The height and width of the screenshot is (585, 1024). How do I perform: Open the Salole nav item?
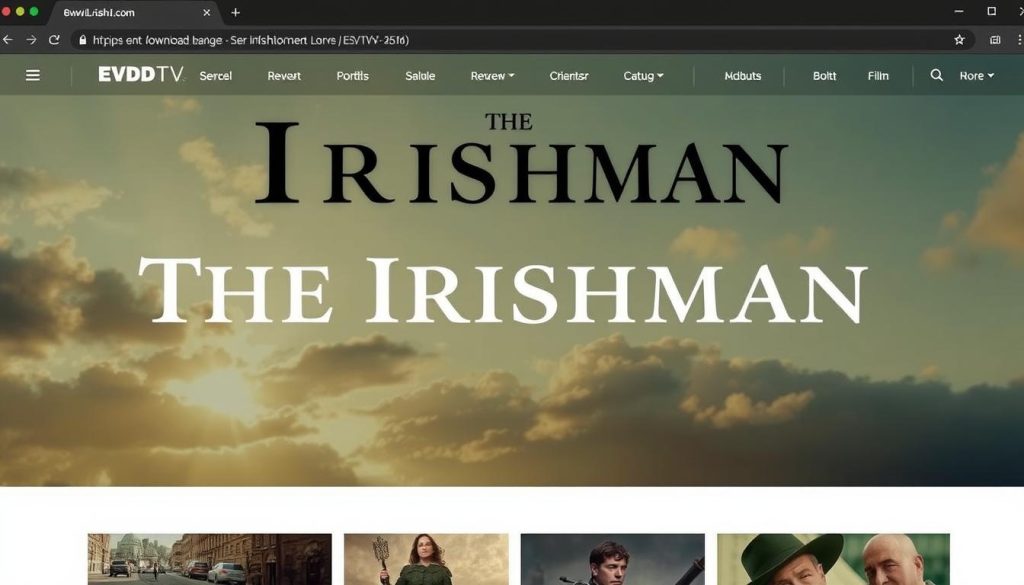tap(420, 76)
